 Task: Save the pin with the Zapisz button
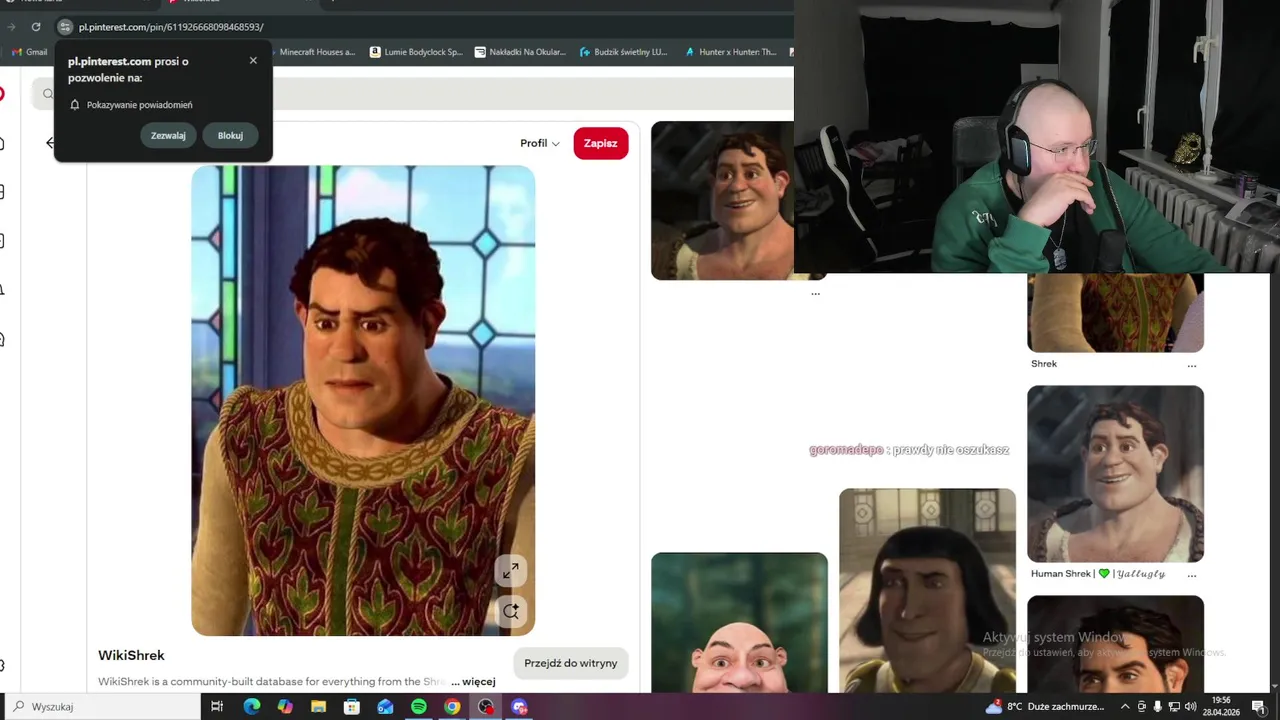coord(600,143)
